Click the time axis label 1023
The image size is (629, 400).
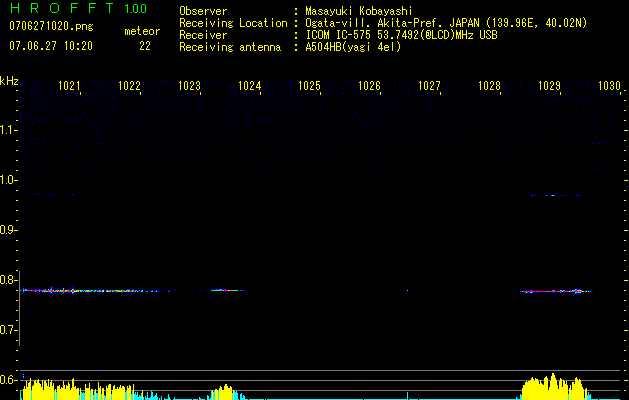click(189, 86)
